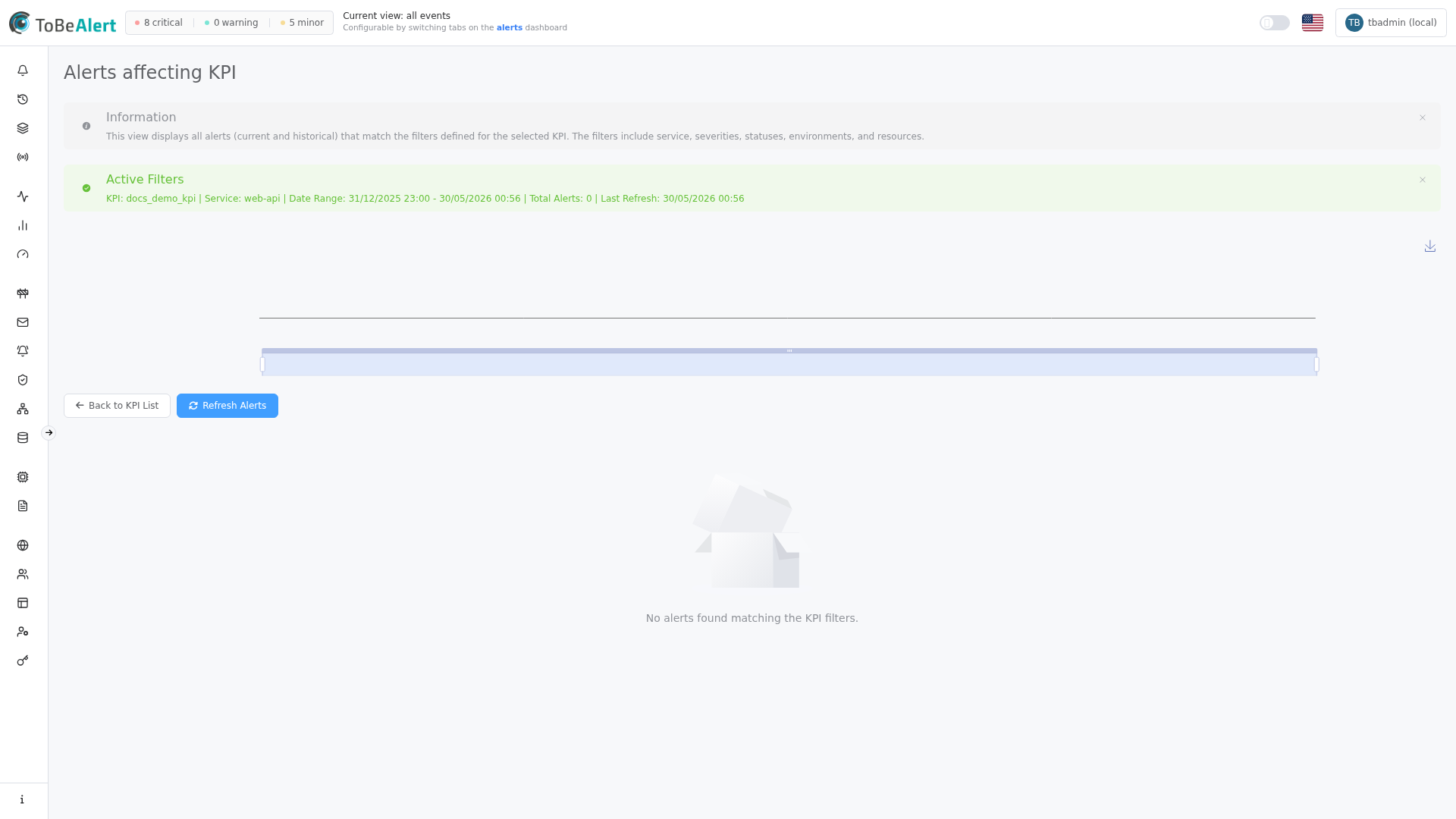Expand the sidebar with the arrow button
The image size is (1456, 819).
tap(49, 433)
